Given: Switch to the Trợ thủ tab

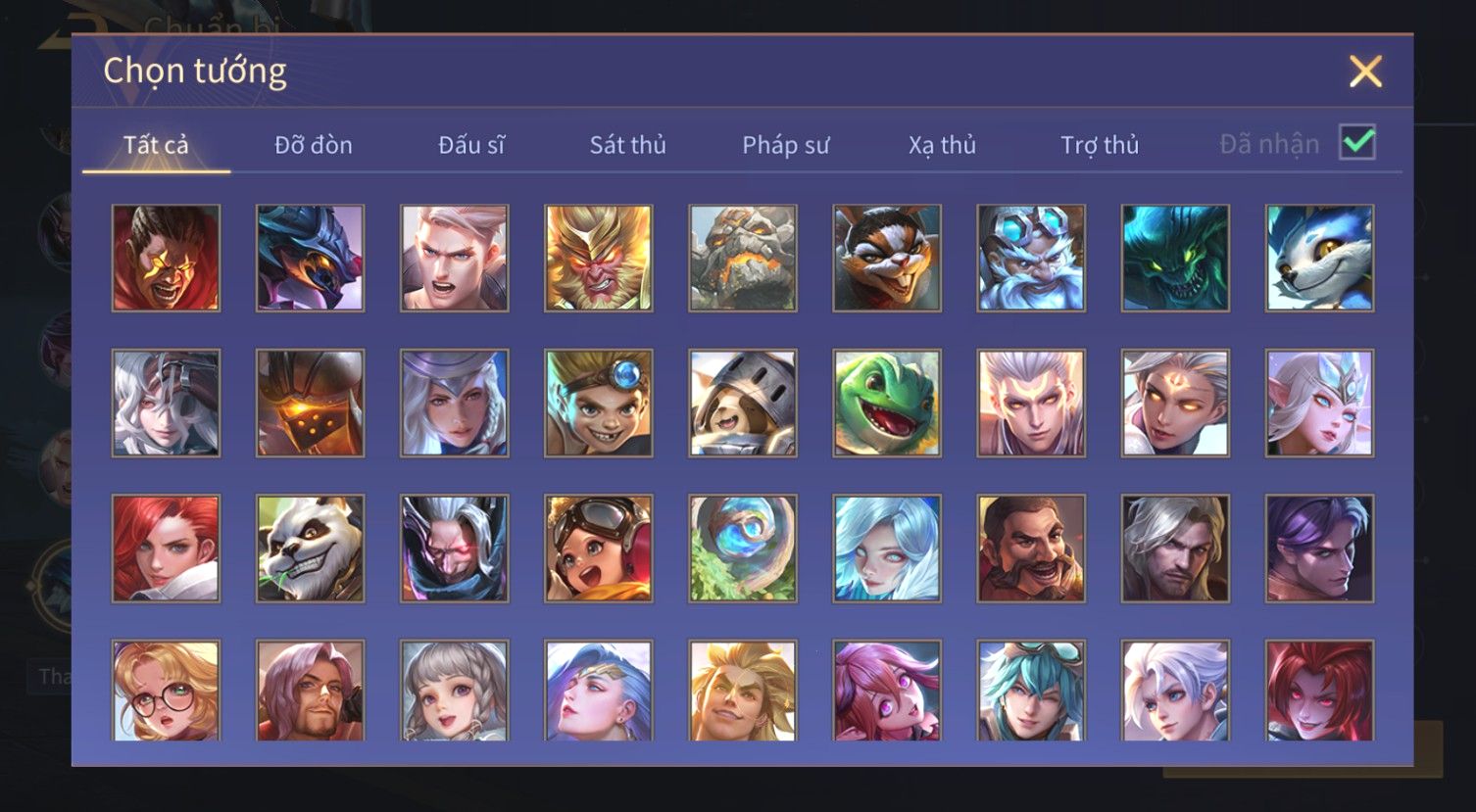Looking at the screenshot, I should point(1100,145).
